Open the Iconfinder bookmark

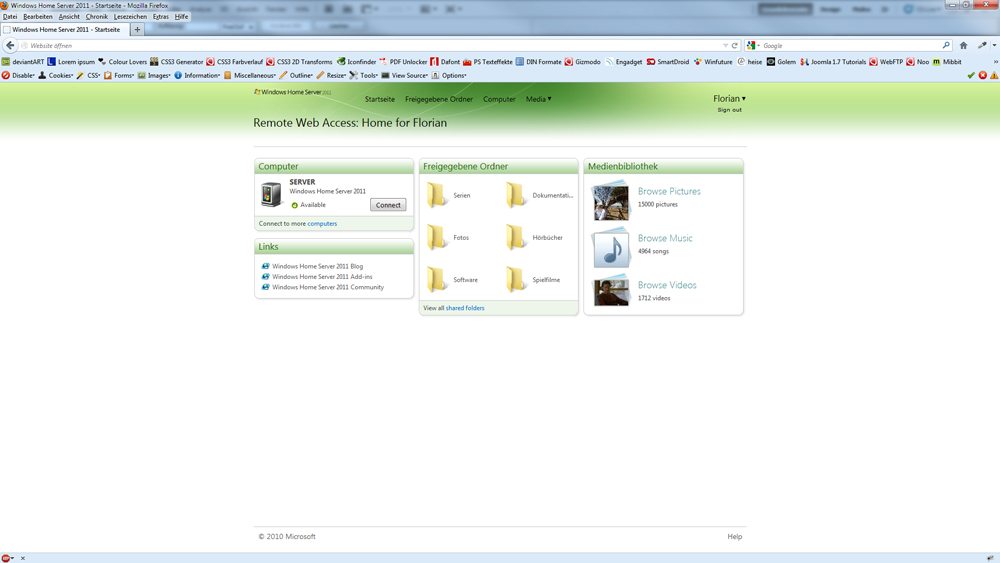(x=357, y=62)
